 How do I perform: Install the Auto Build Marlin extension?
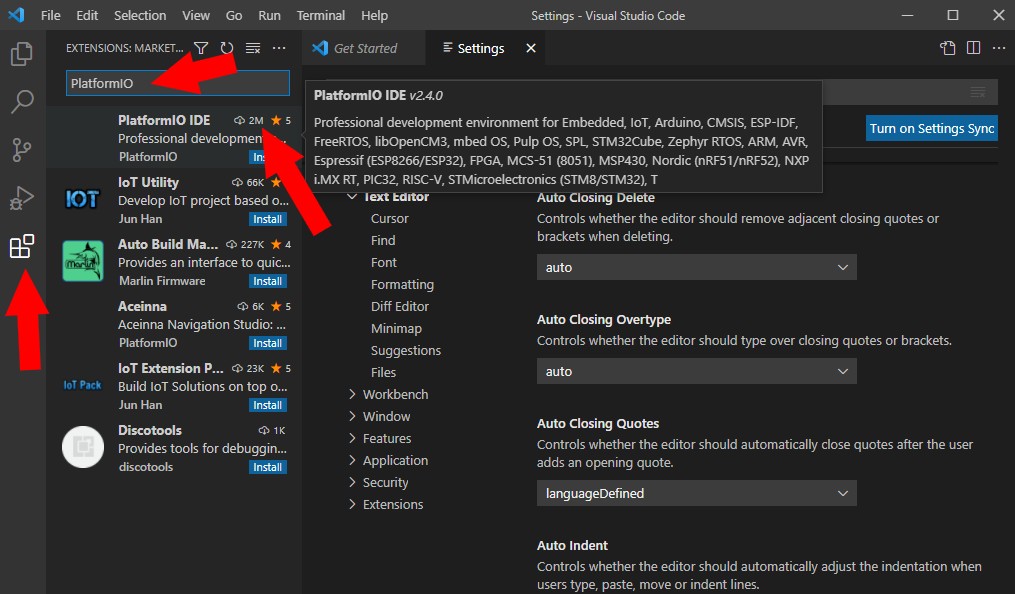(267, 281)
